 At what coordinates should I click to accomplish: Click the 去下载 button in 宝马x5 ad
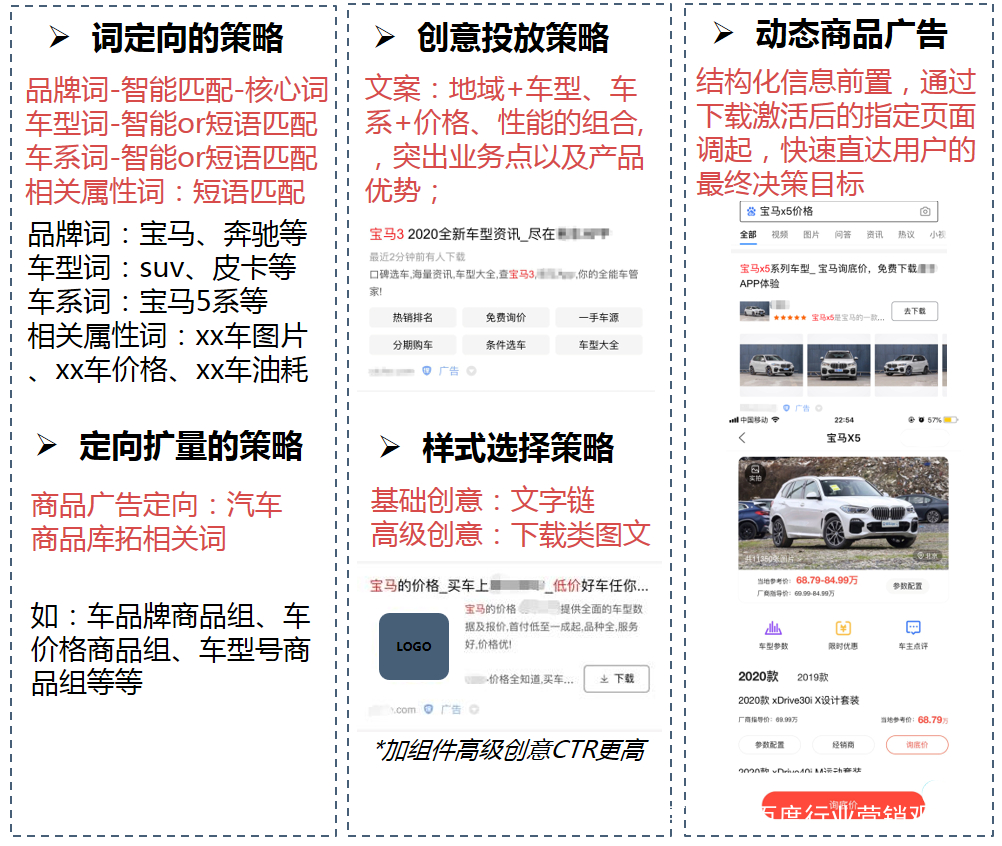point(914,311)
